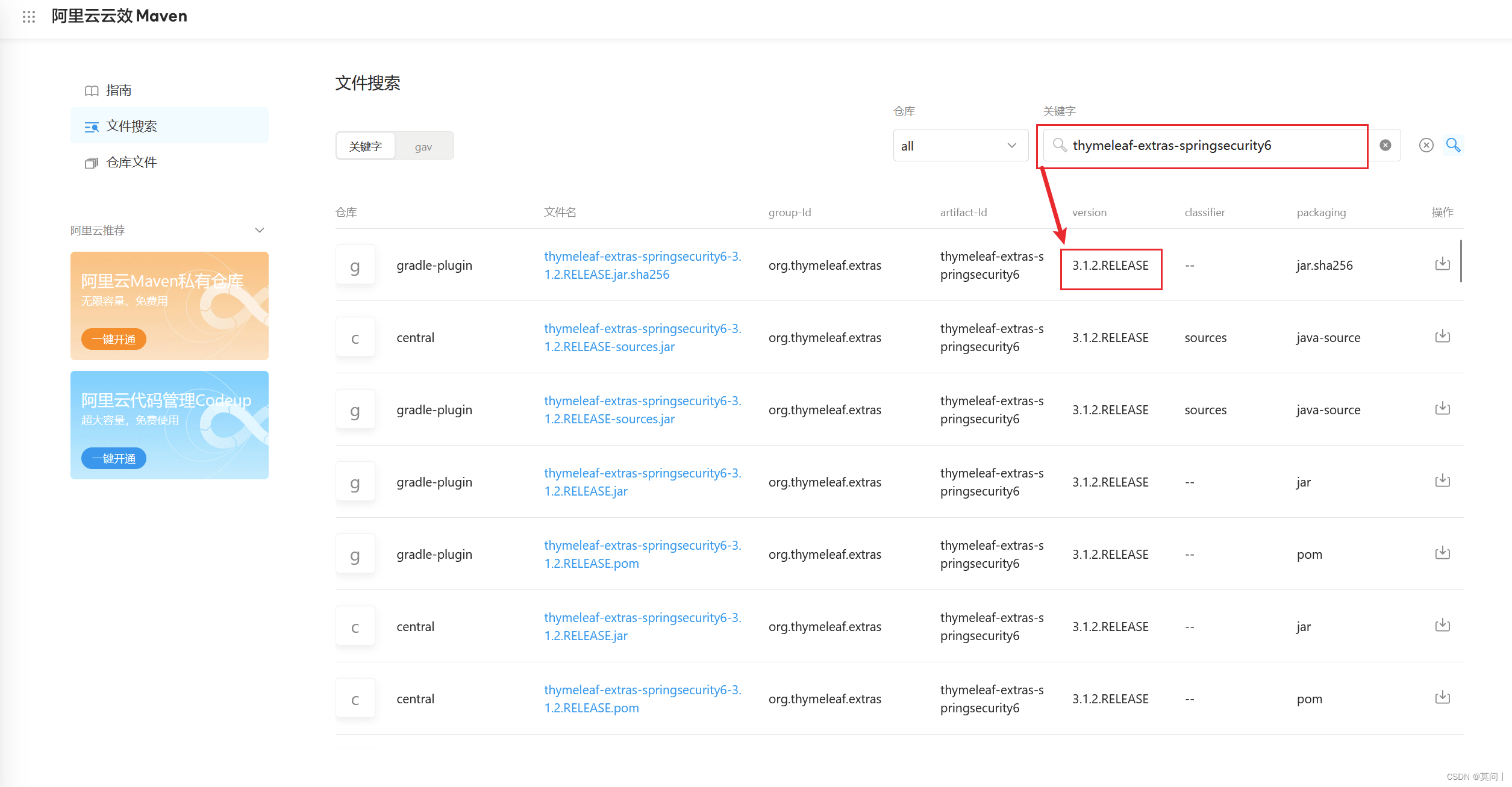Go to 仓库文件 in the sidebar
The image size is (1512, 787).
[x=131, y=163]
